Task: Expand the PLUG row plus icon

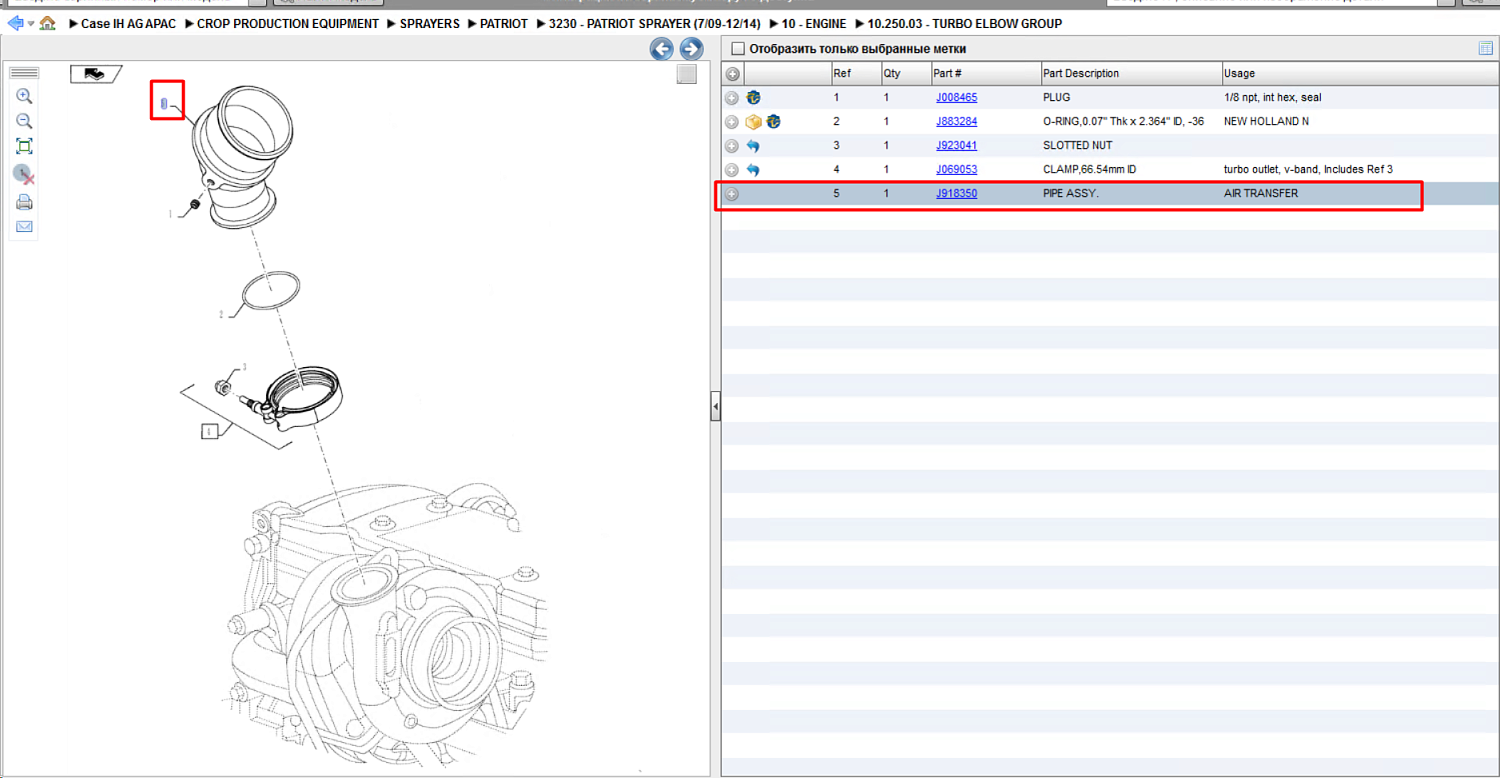Action: point(732,98)
